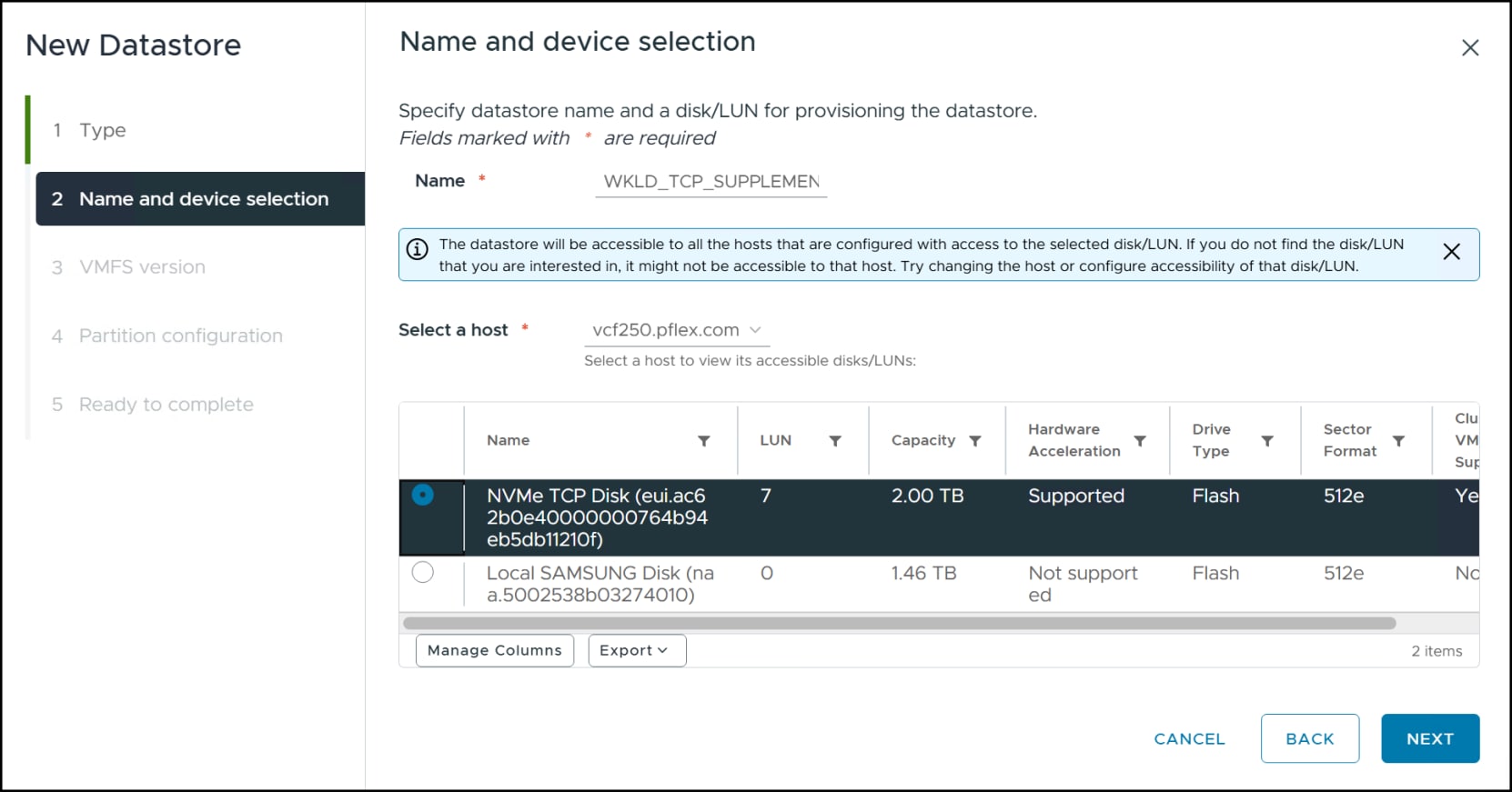Click the BACK button
Screen dimensions: 1512x792
1310,738
